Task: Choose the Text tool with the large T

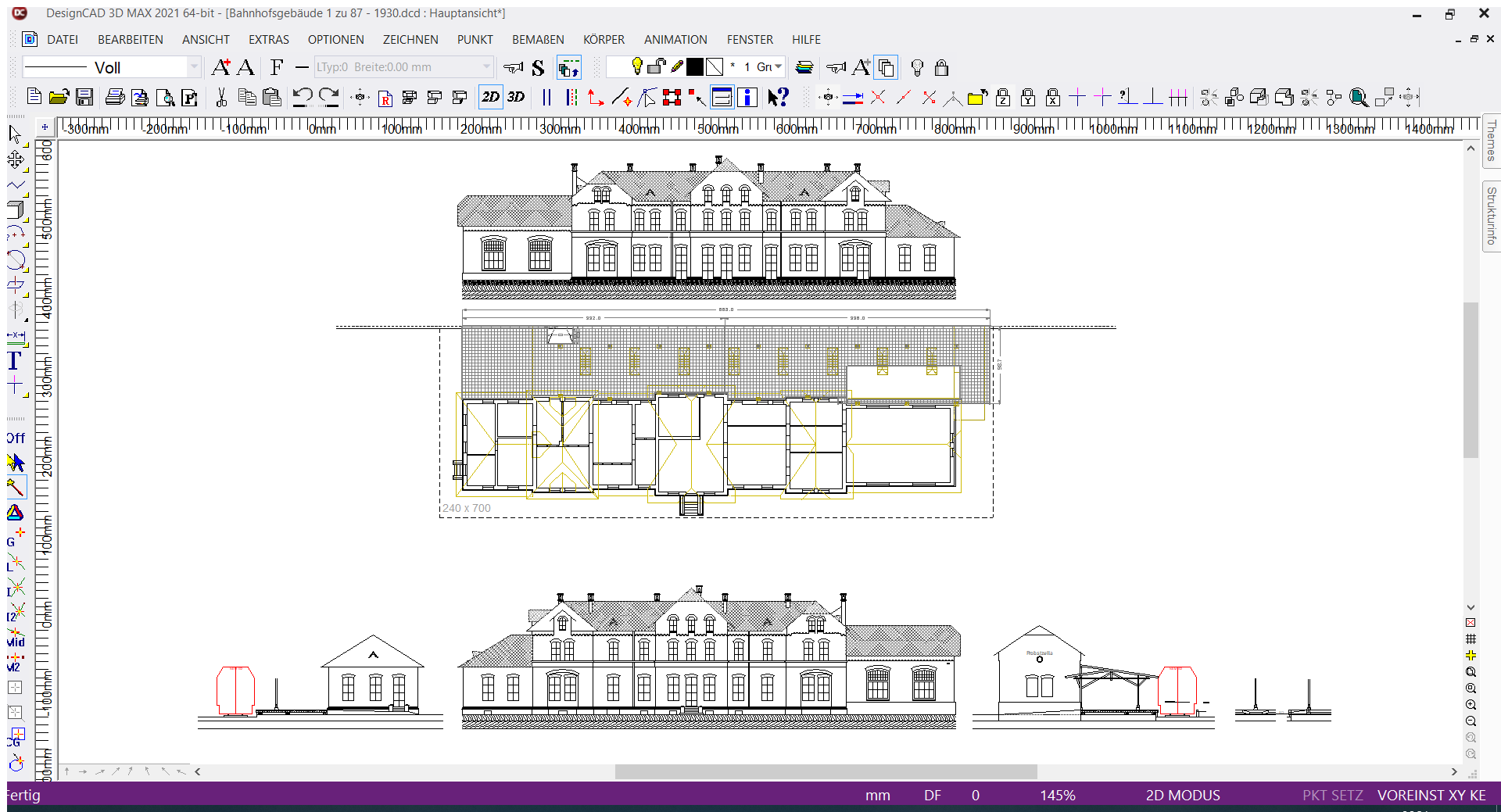Action: point(14,361)
